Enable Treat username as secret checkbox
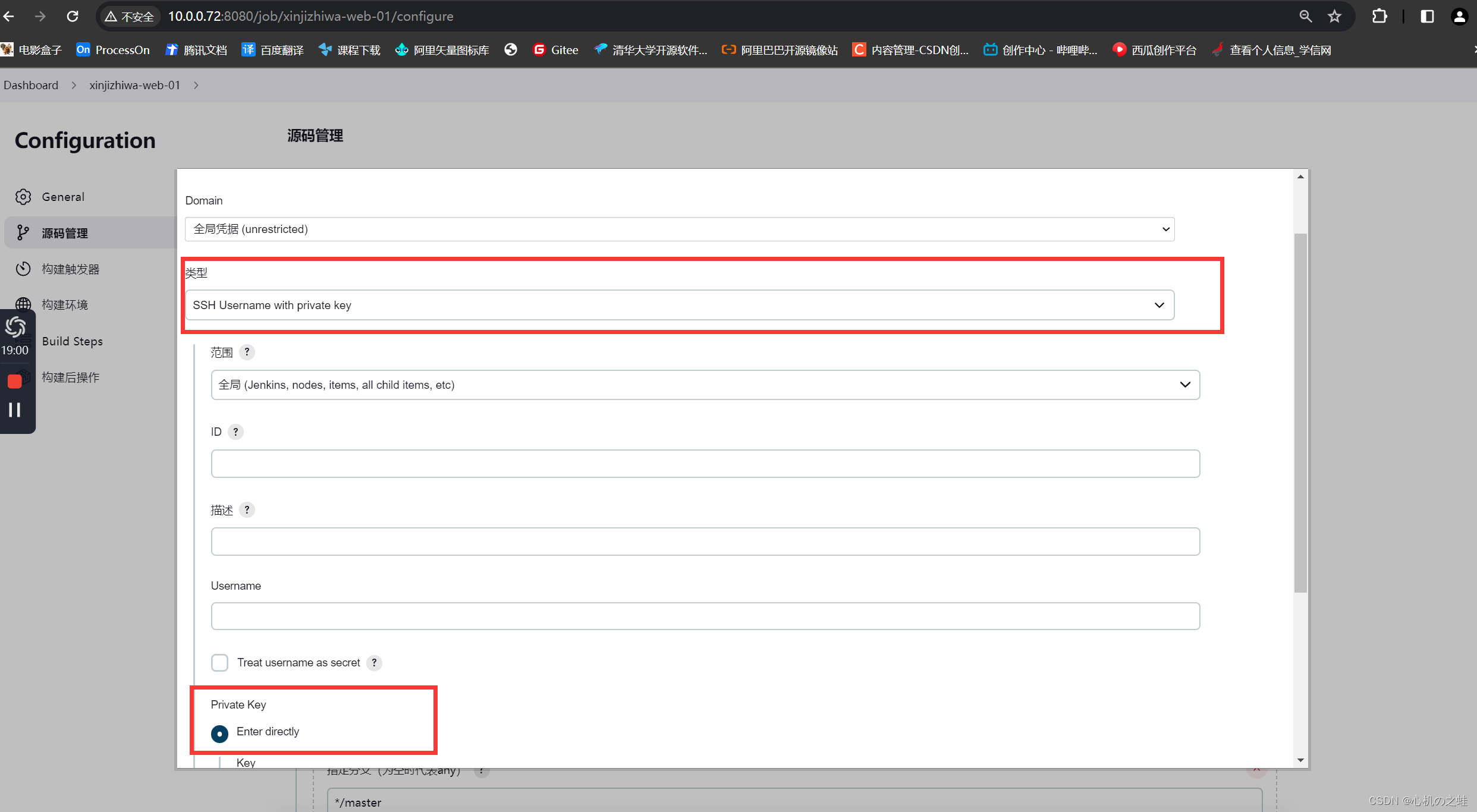The width and height of the screenshot is (1477, 812). click(220, 662)
